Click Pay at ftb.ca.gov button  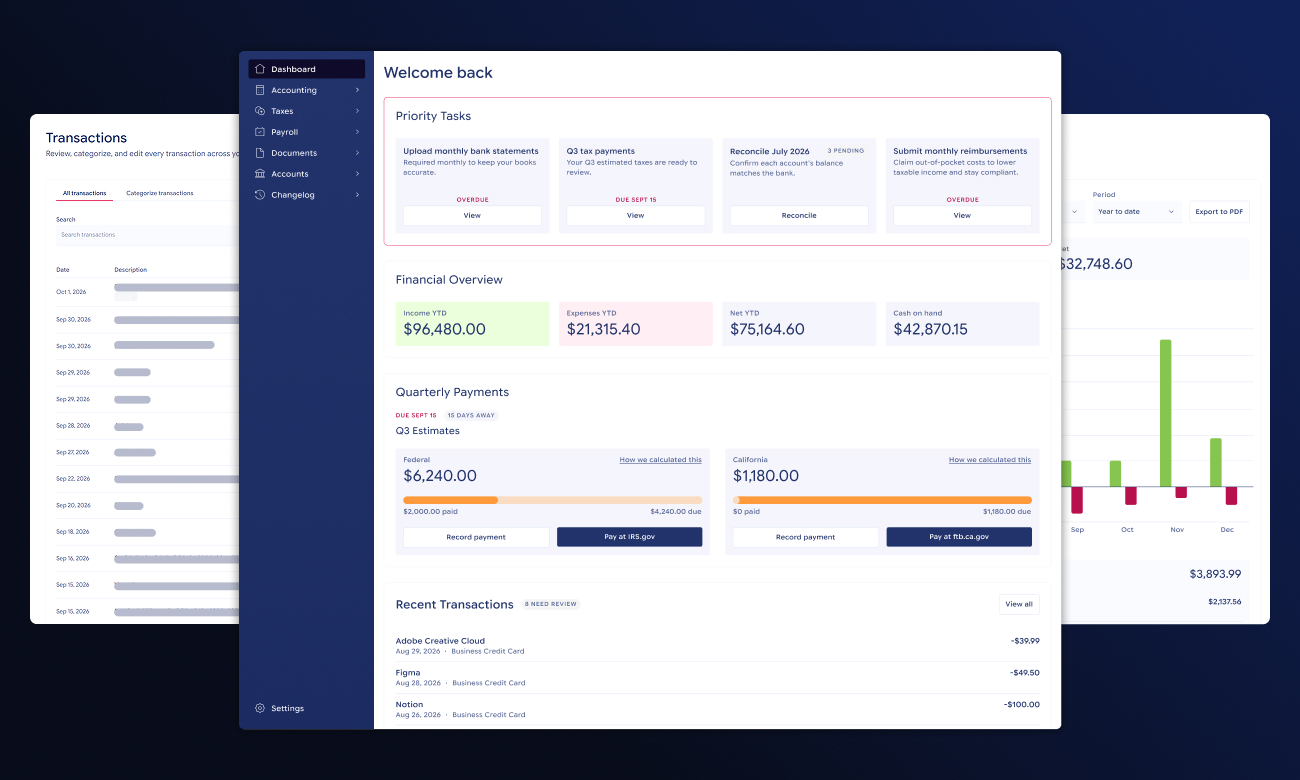click(x=959, y=537)
